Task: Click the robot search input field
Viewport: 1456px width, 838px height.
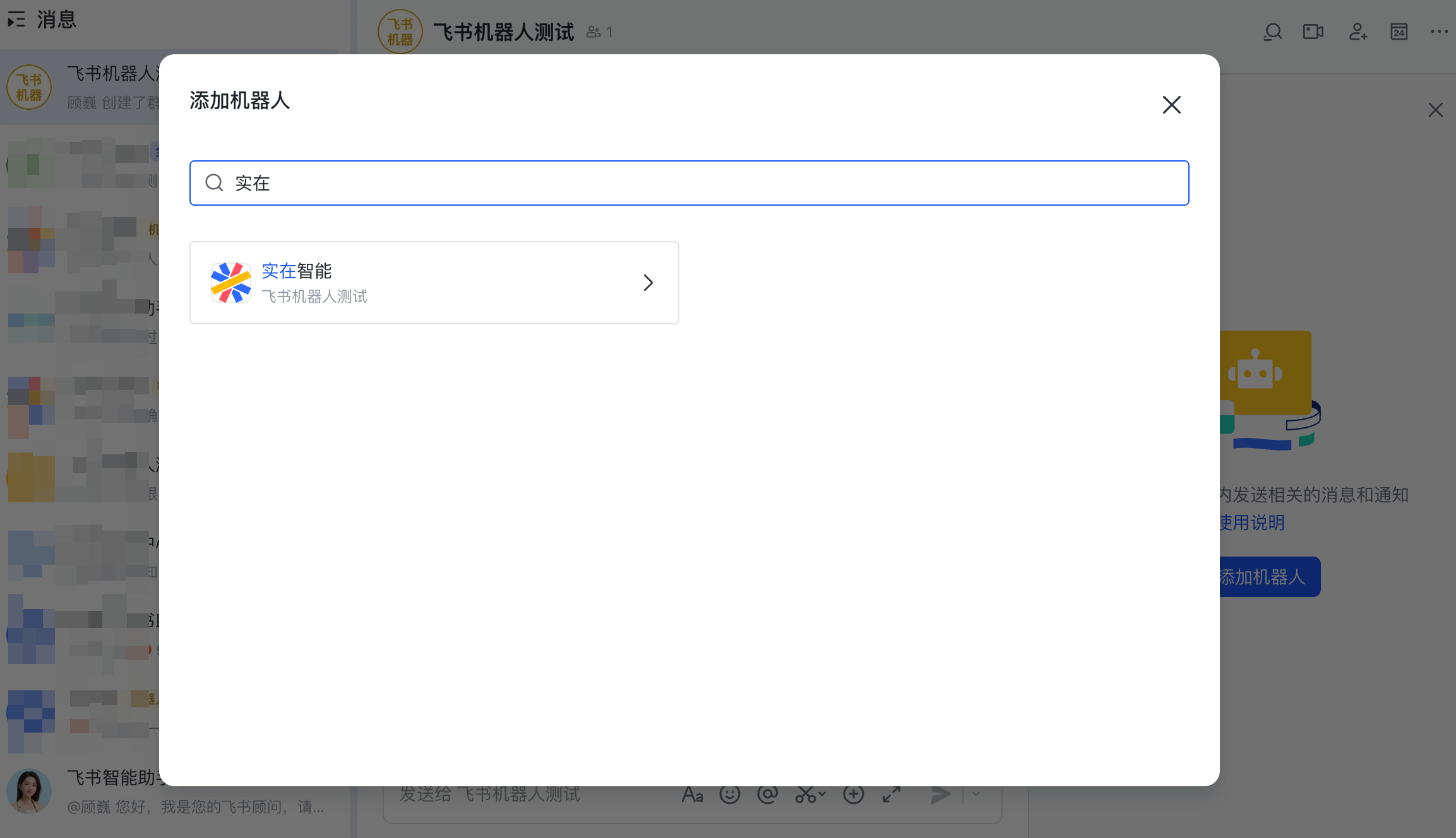Action: [x=689, y=183]
